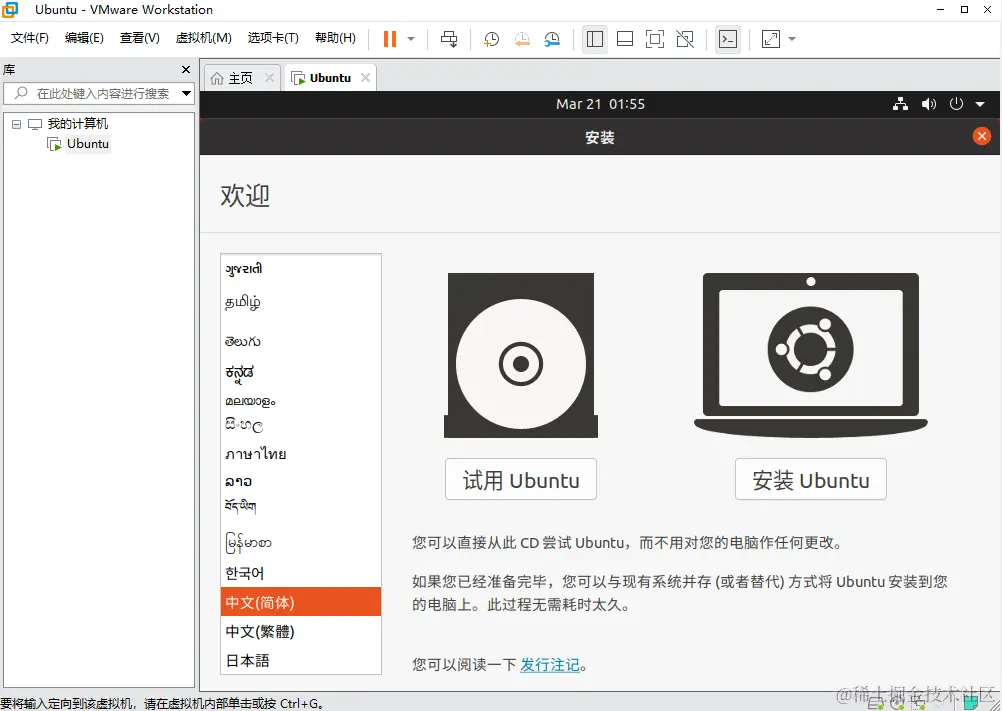Enter full screen mode icon
Screen dimensions: 1002x711
[x=655, y=39]
